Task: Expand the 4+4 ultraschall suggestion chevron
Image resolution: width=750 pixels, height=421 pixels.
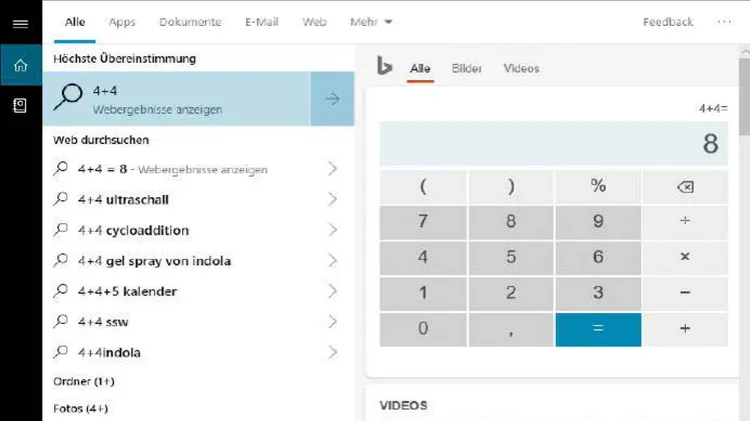Action: point(333,200)
